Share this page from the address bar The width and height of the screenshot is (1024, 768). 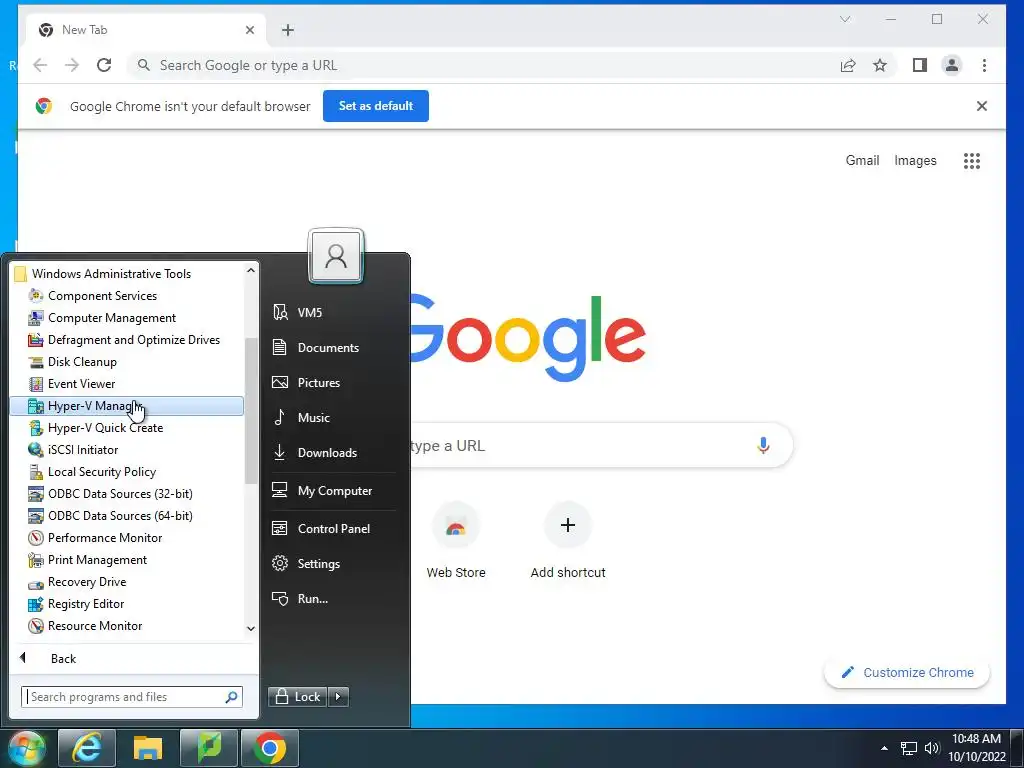coord(848,65)
